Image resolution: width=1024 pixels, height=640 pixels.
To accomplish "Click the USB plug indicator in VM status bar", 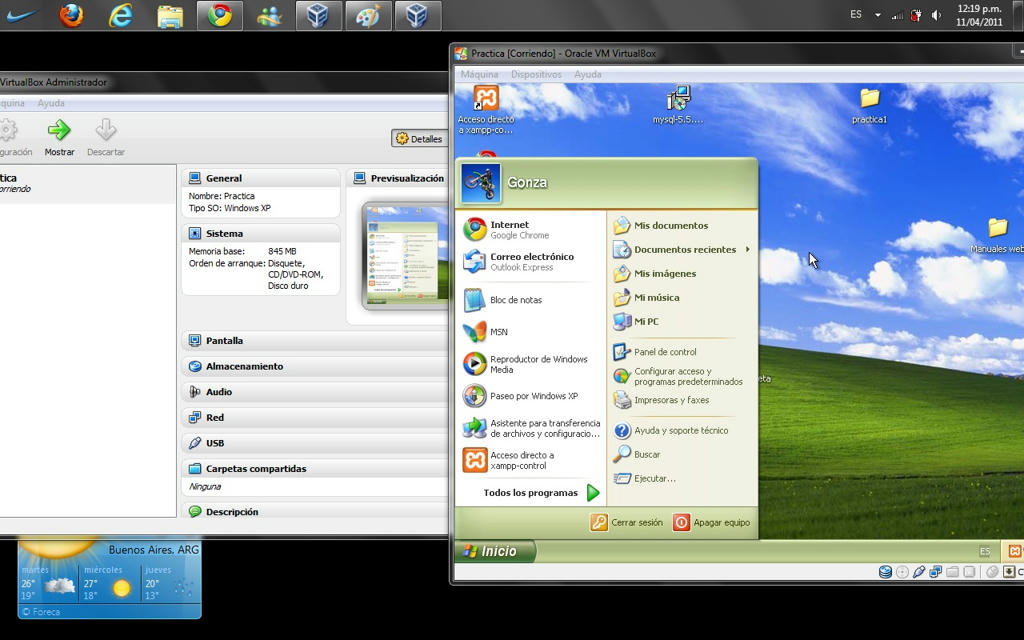I will [x=919, y=572].
